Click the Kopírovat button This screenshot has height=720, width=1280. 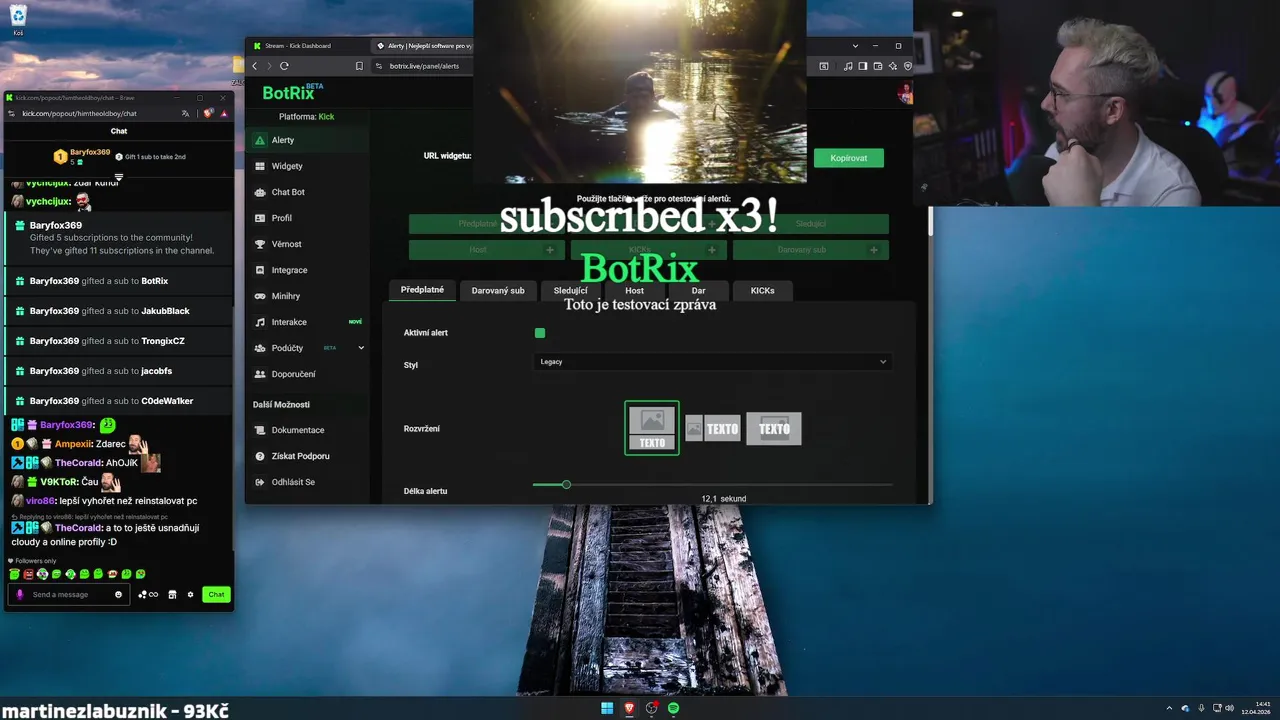849,158
